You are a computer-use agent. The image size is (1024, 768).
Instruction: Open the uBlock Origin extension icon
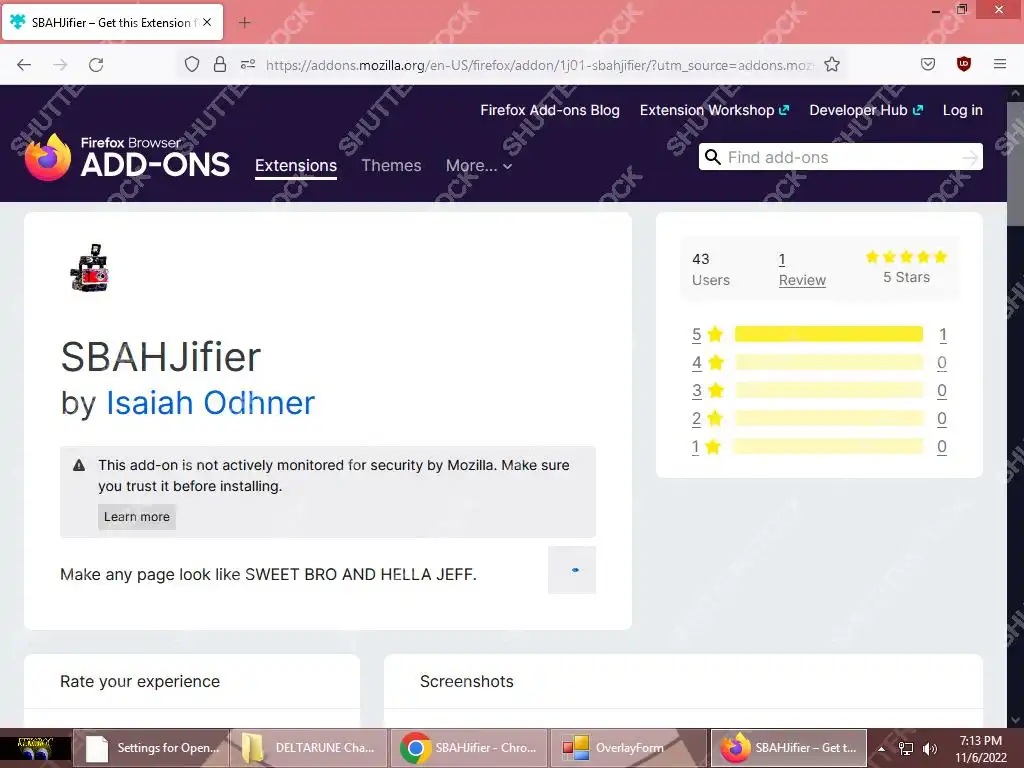click(x=963, y=64)
